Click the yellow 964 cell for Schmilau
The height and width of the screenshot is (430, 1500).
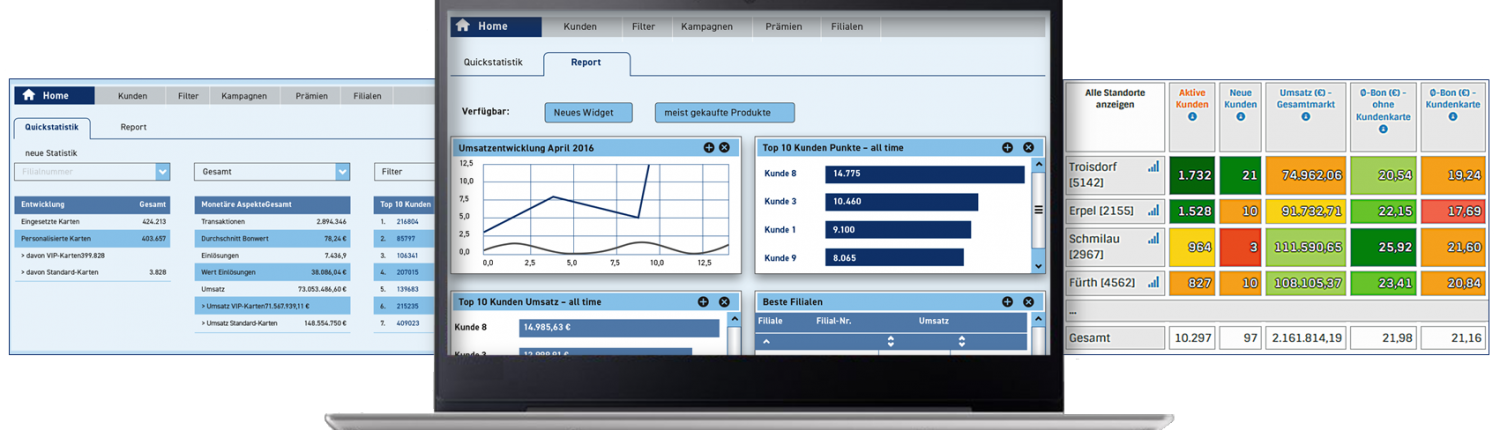pos(1194,247)
